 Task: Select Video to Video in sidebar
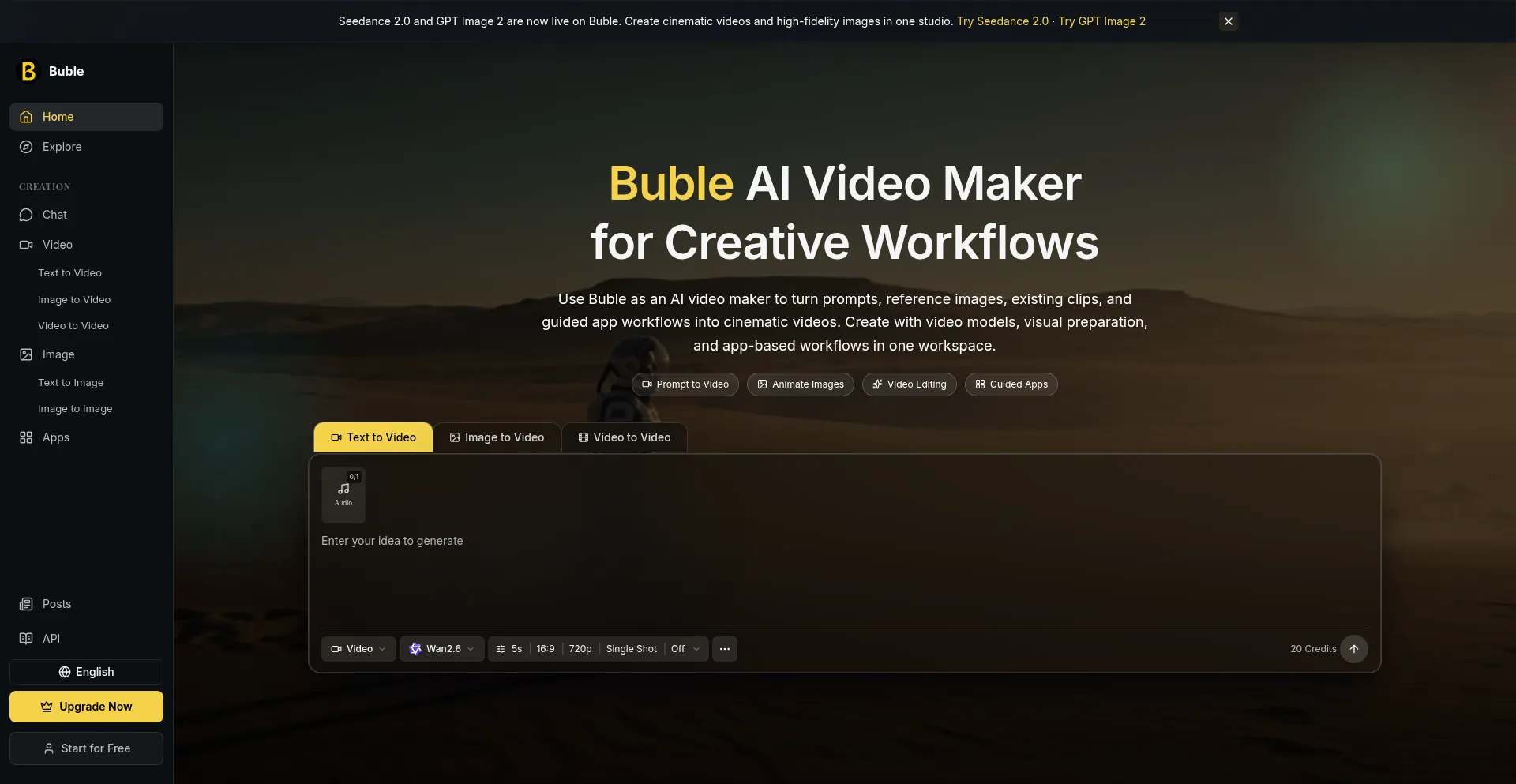pos(73,326)
